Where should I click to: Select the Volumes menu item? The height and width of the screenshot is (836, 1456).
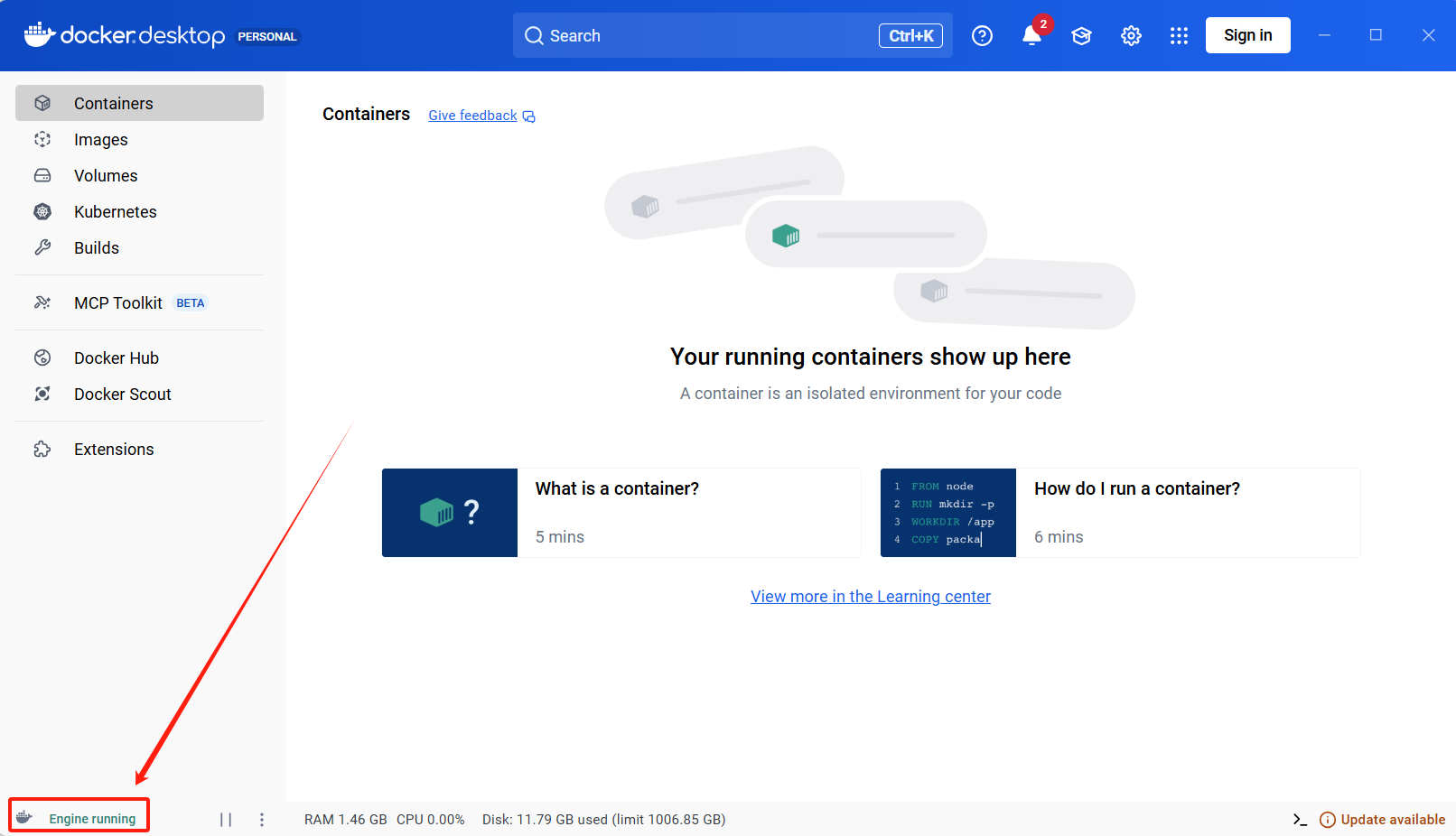(139, 175)
